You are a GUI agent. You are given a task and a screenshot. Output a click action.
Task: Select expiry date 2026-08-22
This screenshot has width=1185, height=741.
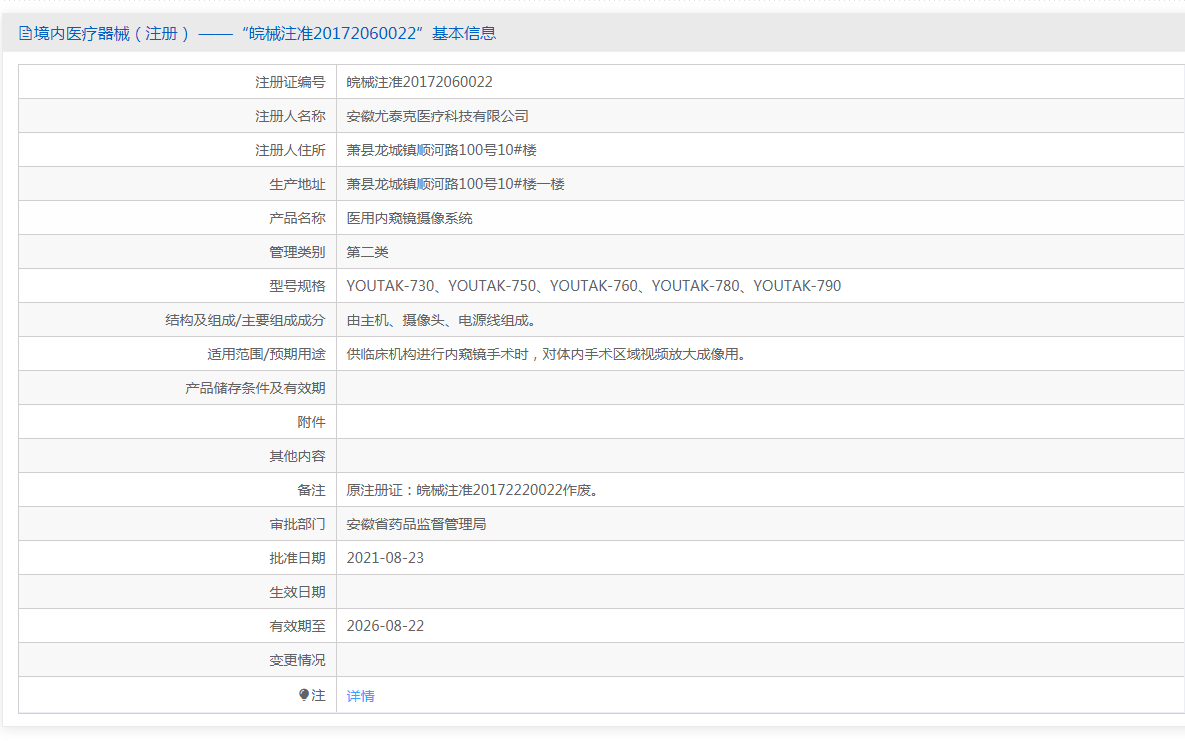click(385, 626)
